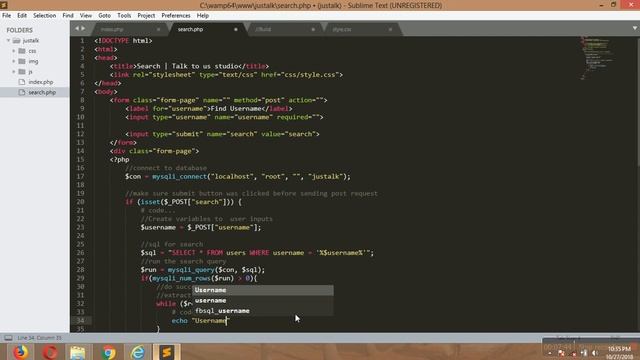Image resolution: width=640 pixels, height=360 pixels.
Task: Click the unsaved dot on search.php tab
Action: click(x=236, y=29)
